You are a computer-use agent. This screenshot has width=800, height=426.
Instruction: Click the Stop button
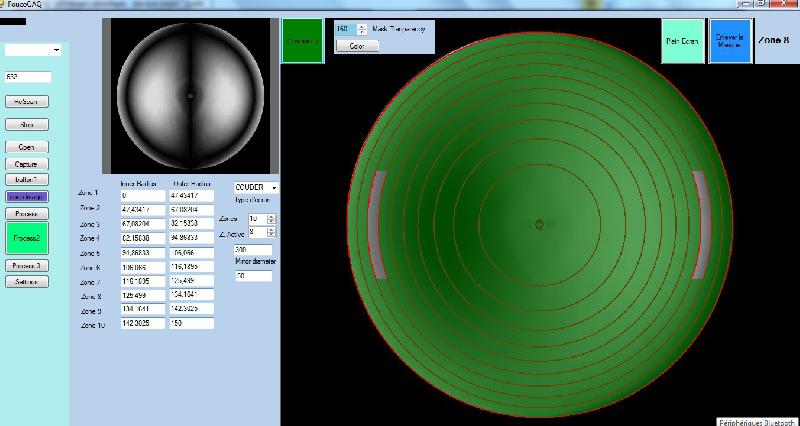click(27, 124)
